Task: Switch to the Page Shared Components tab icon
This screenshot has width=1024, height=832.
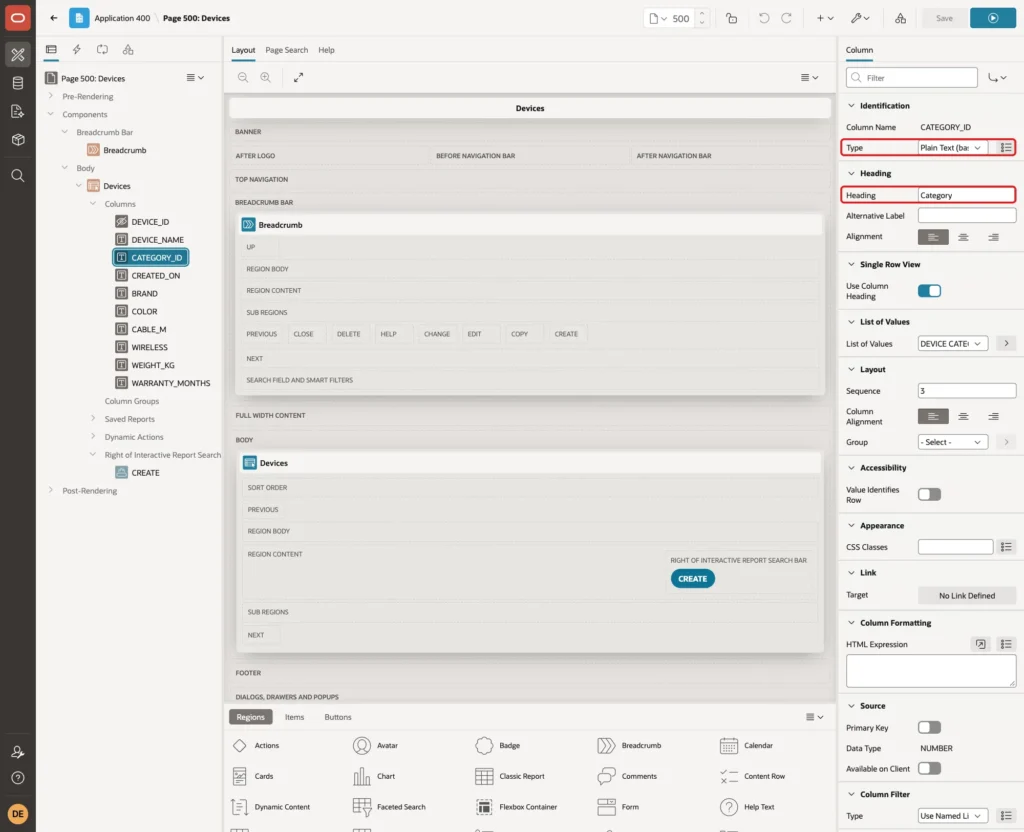Action: [128, 50]
